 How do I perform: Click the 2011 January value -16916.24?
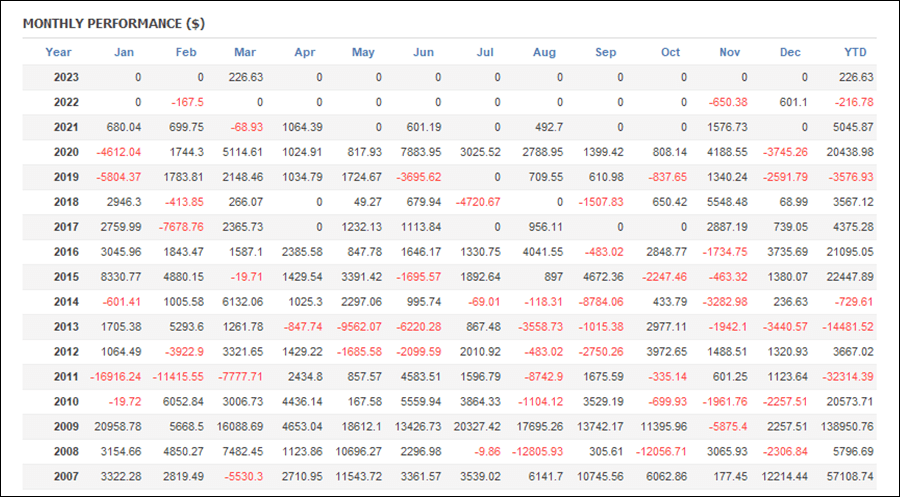coord(115,377)
